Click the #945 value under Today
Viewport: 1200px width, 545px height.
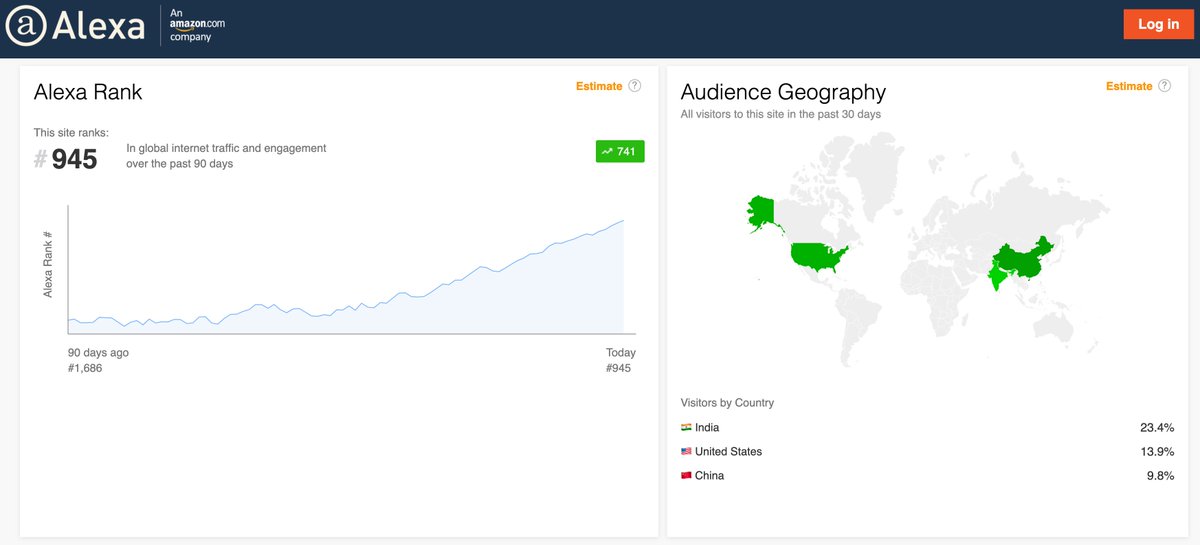click(619, 368)
